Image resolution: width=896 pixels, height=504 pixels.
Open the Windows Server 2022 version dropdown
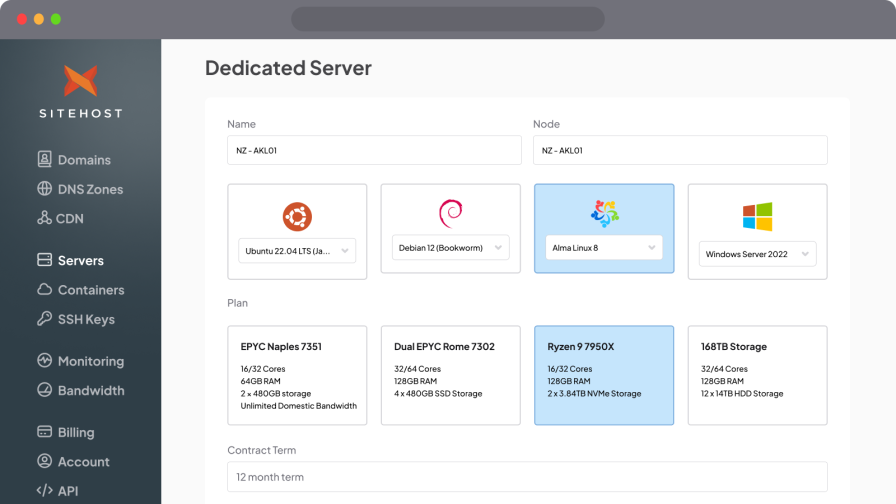(x=757, y=254)
